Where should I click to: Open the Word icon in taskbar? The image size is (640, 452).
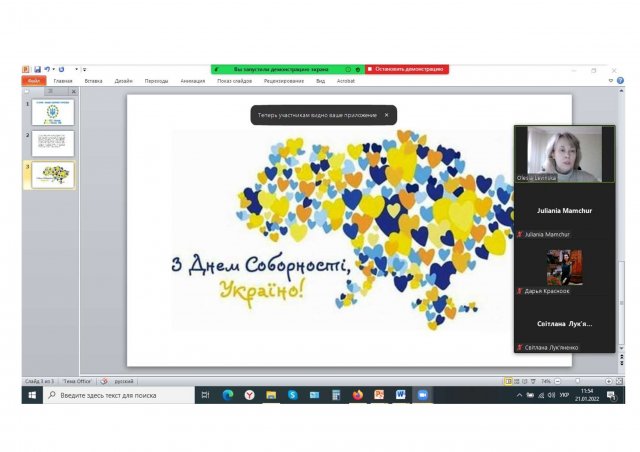point(401,395)
